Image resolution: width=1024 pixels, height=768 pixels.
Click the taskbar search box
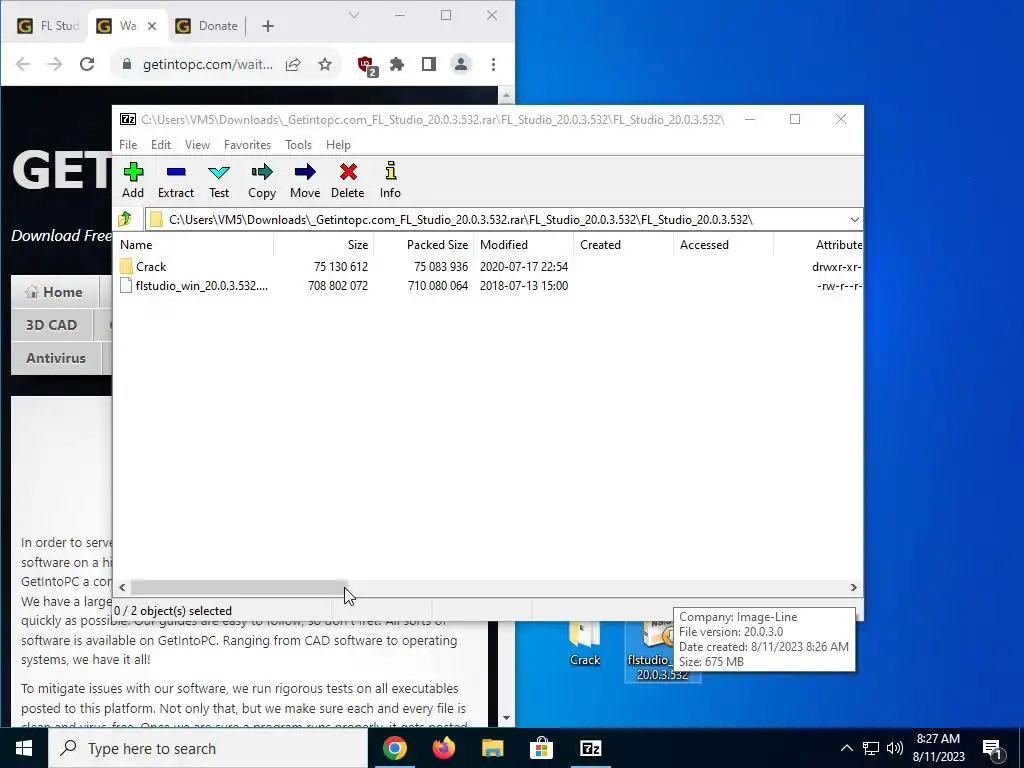point(208,748)
